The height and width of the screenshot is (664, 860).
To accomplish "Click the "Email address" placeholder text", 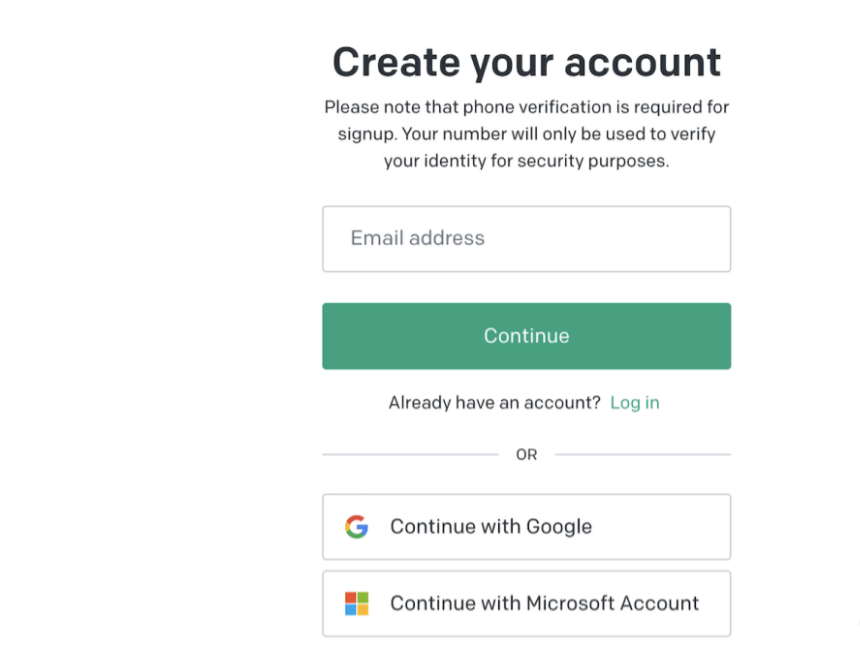I will 417,239.
